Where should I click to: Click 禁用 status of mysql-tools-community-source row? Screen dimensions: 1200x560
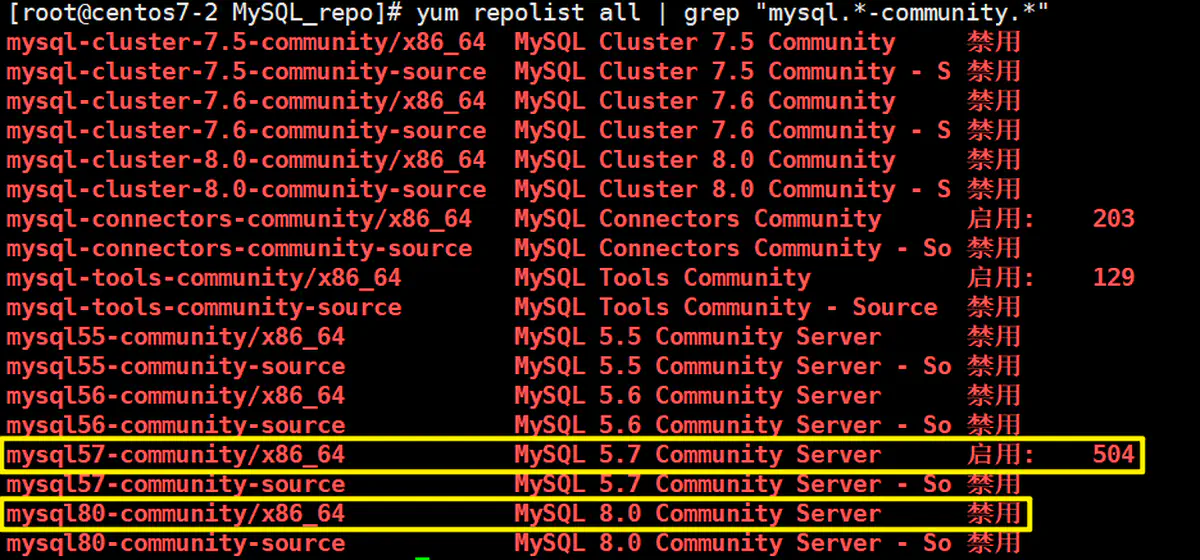tap(994, 308)
